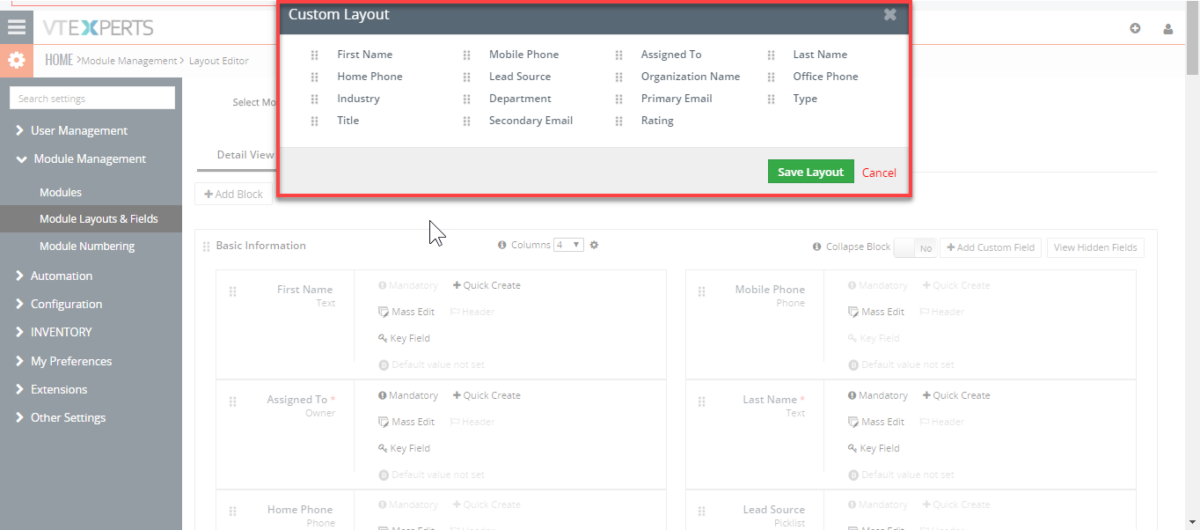Click the gear icon beside Columns dropdown
1200x530 pixels.
(594, 245)
